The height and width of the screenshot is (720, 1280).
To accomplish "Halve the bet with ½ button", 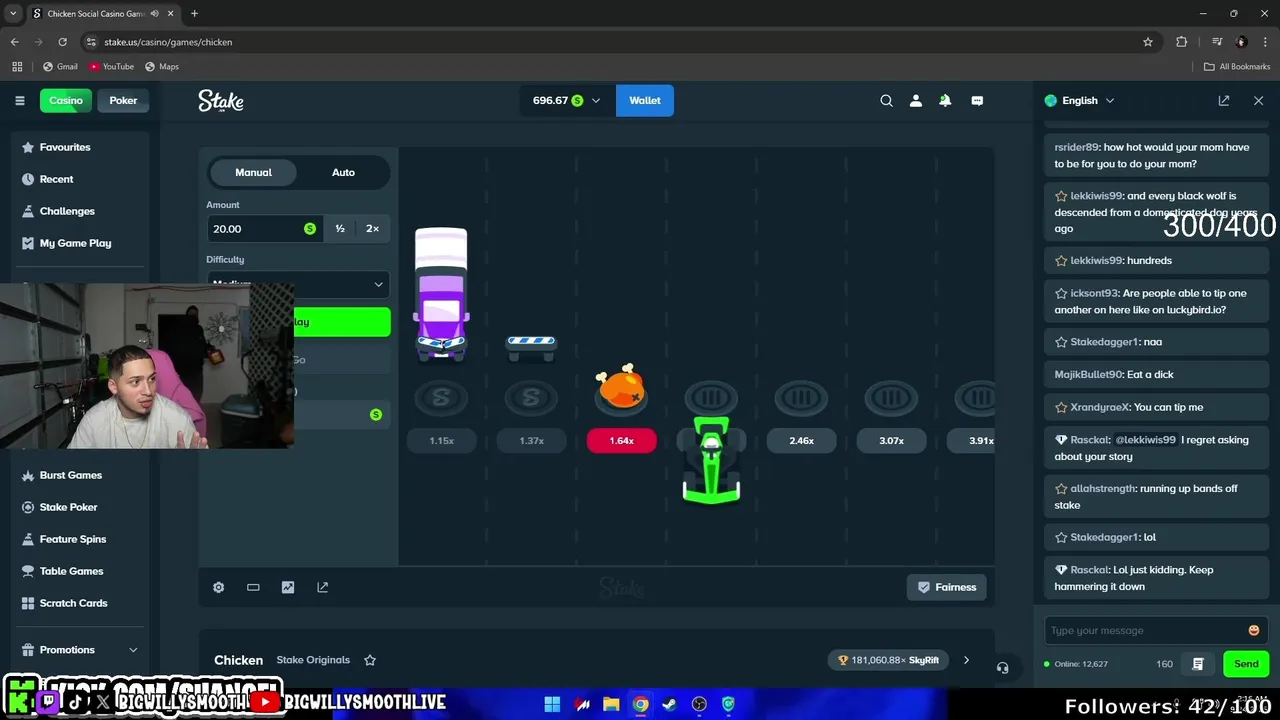I will 340,229.
